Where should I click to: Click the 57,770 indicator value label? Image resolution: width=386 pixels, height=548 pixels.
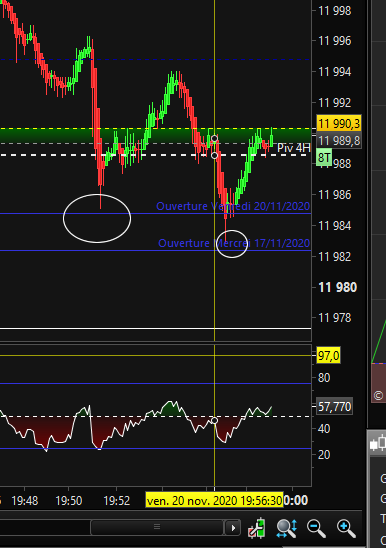tap(334, 407)
